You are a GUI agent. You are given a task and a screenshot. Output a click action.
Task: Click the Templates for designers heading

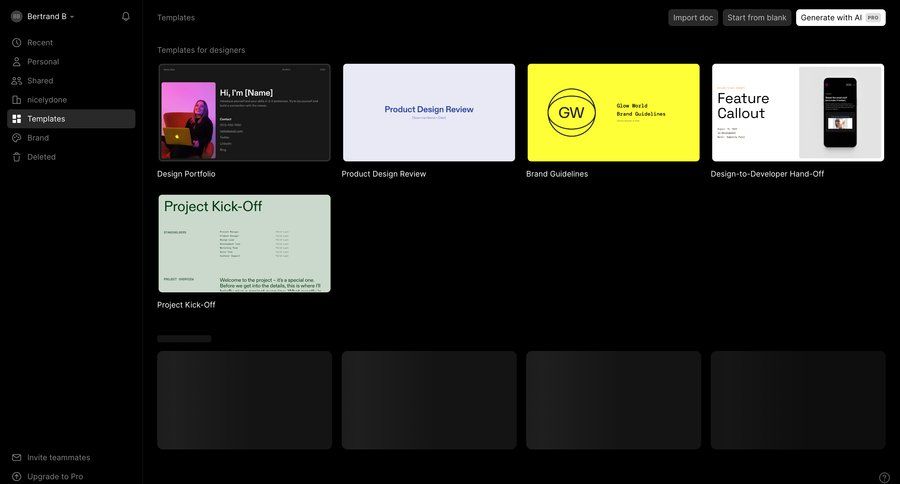point(201,50)
